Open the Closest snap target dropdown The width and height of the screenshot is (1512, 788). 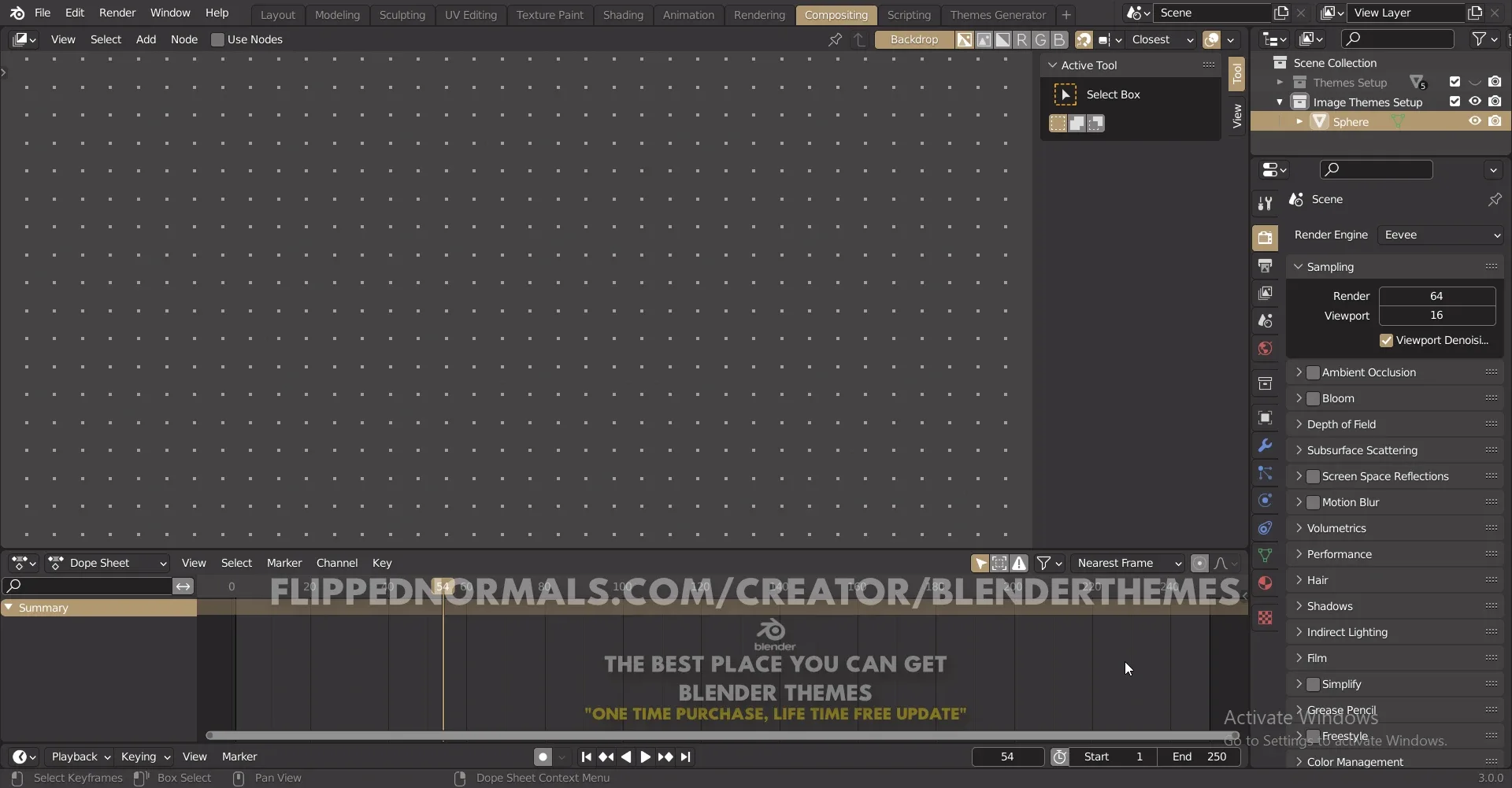[x=1161, y=39]
